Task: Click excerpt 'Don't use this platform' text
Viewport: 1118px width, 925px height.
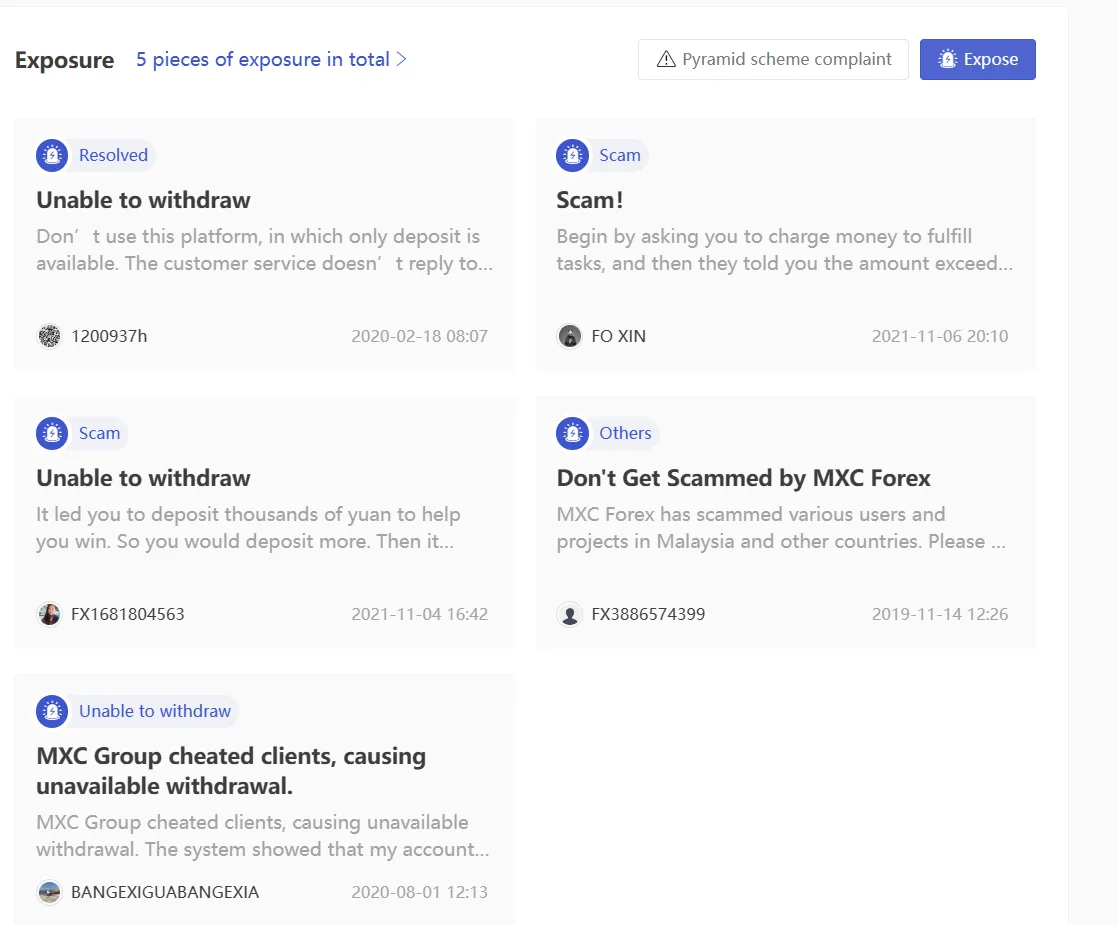Action: point(265,250)
